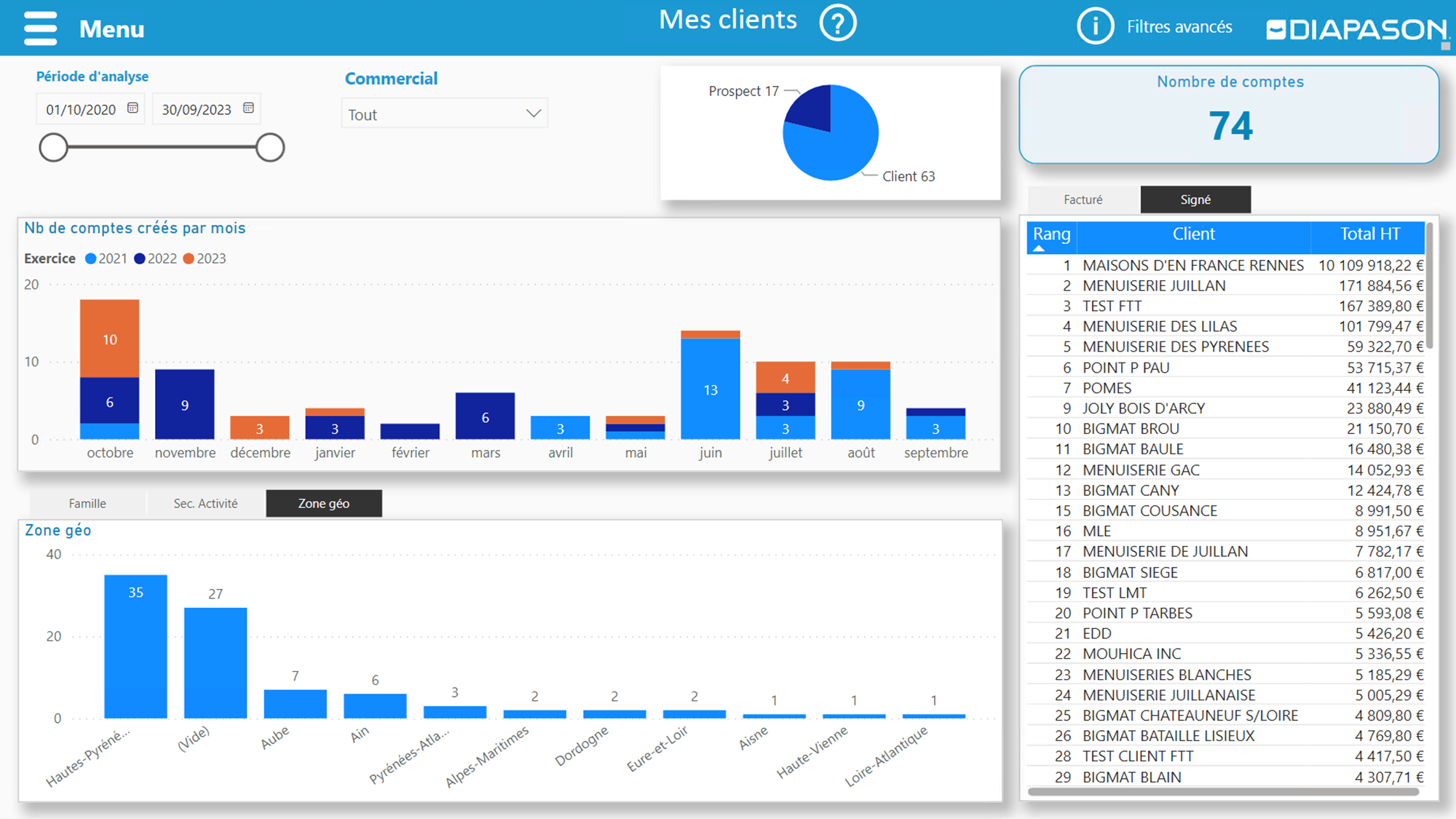Click the info icon for Filtres avancés
Viewport: 1456px width, 819px height.
(x=1095, y=27)
